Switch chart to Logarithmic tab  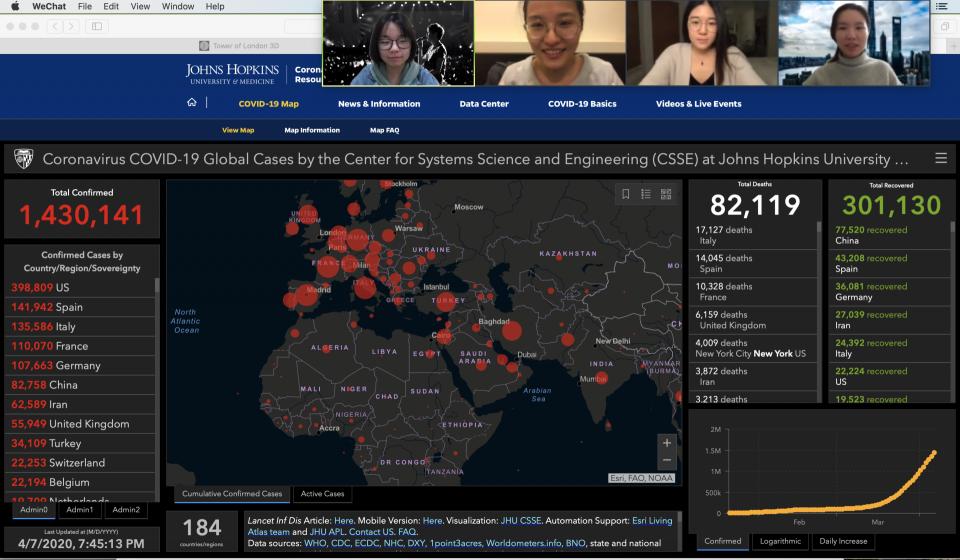[x=780, y=541]
